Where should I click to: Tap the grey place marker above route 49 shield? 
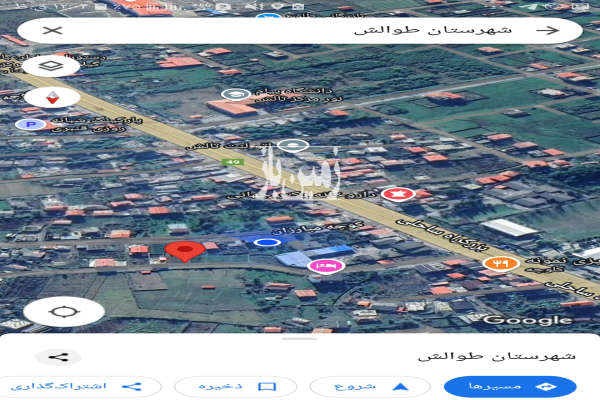(293, 145)
